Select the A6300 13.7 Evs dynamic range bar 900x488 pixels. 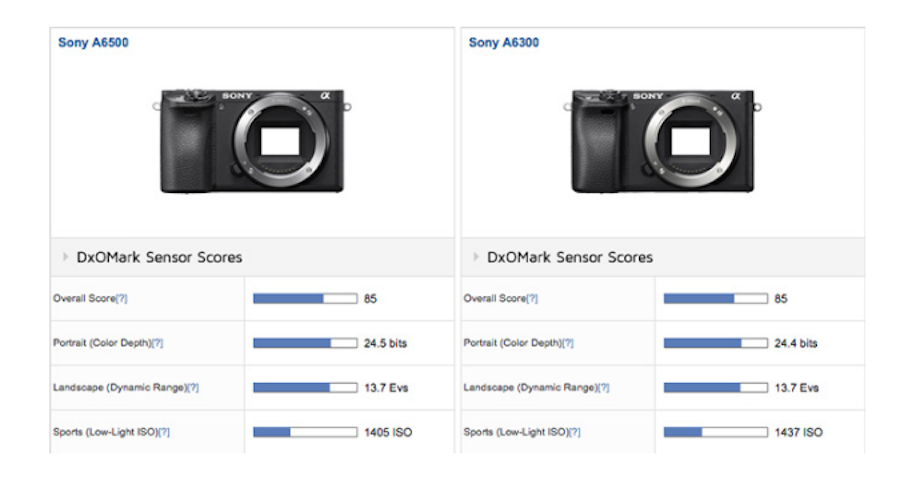click(715, 388)
